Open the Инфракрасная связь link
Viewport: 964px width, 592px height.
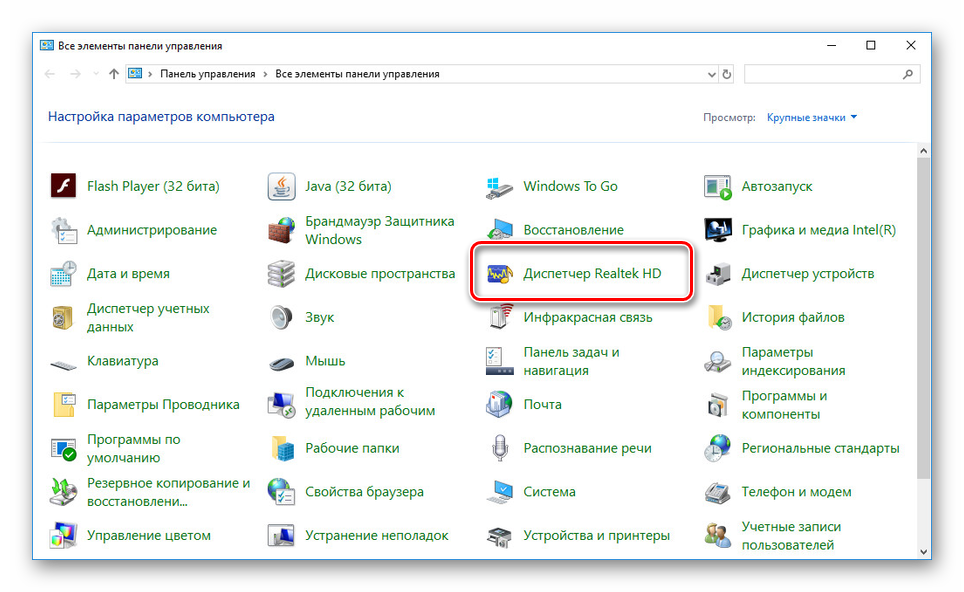[x=588, y=318]
